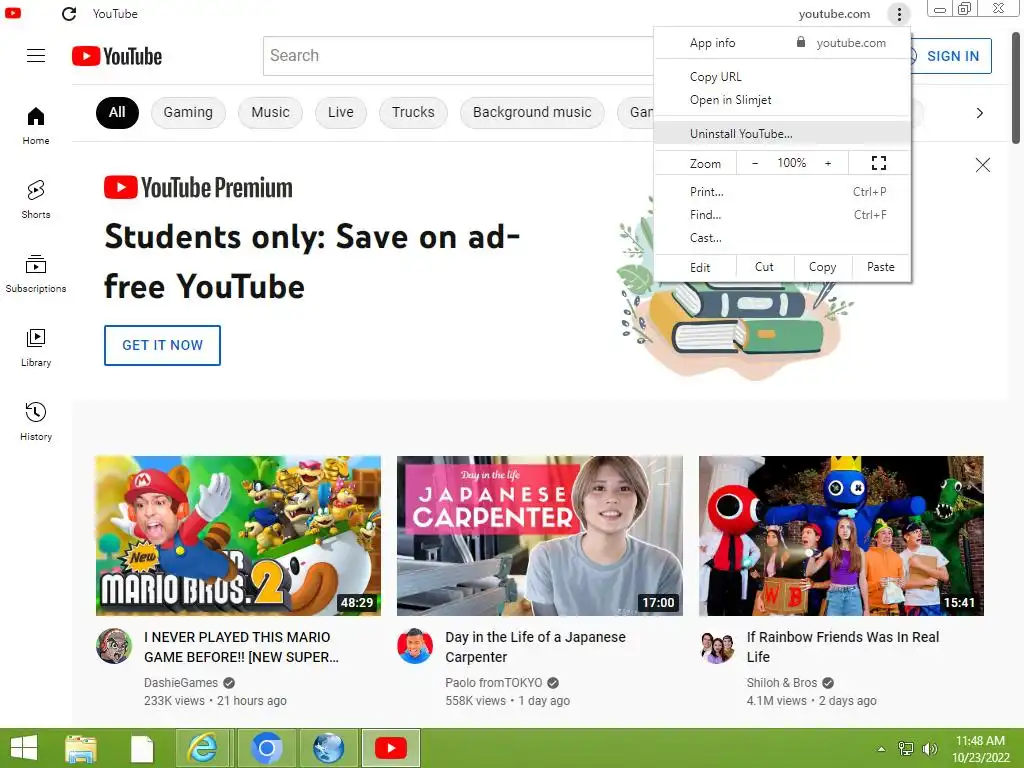Screen dimensions: 1024x768
Task: Open the hamburger guide menu
Action: coord(36,56)
